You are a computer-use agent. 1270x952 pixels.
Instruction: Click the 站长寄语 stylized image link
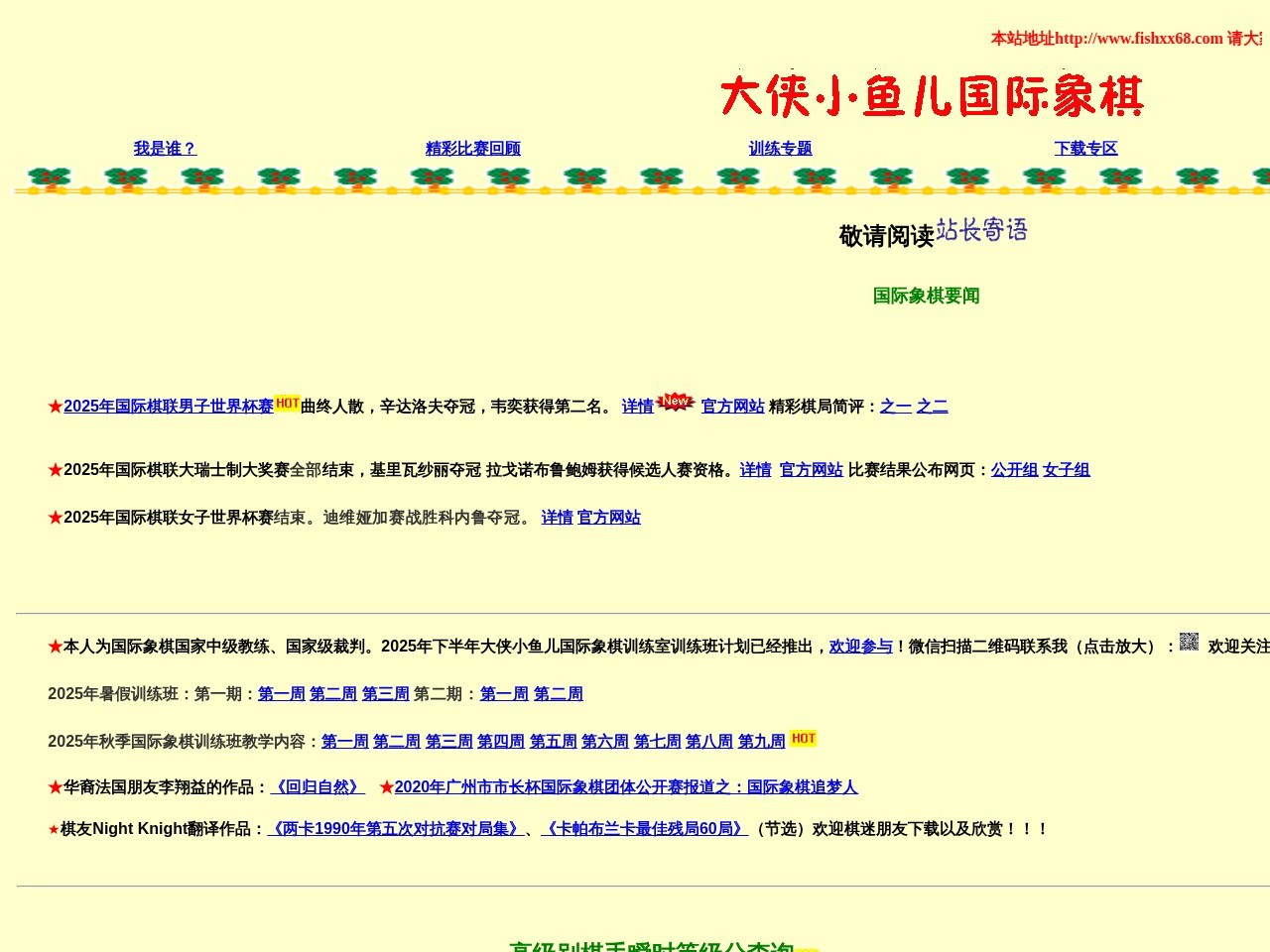(981, 230)
